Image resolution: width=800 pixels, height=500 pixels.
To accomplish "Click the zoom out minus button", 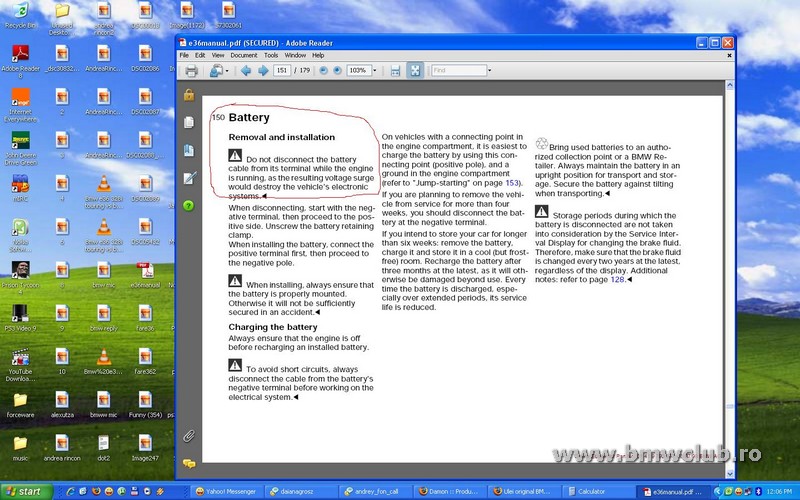I will [323, 70].
